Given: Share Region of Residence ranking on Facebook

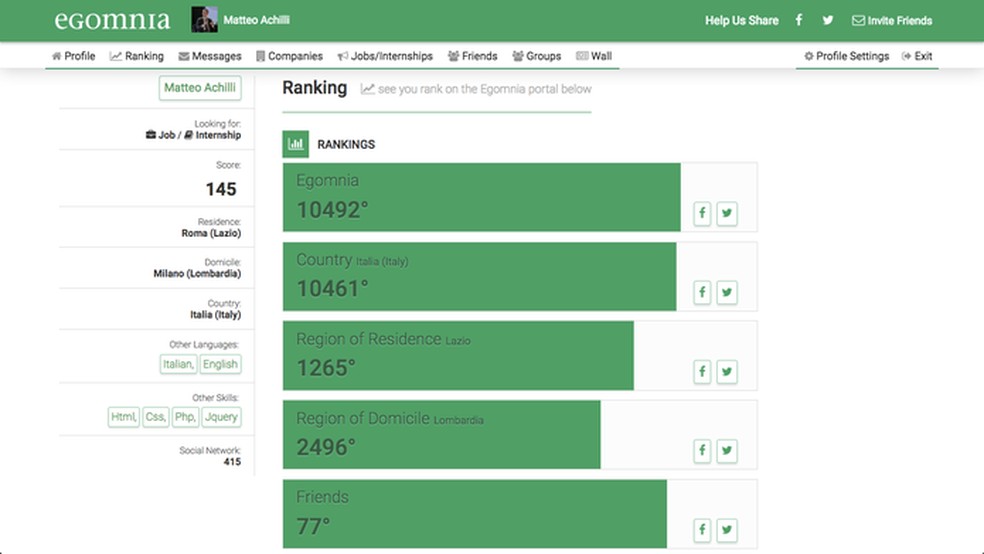Looking at the screenshot, I should click(x=702, y=371).
